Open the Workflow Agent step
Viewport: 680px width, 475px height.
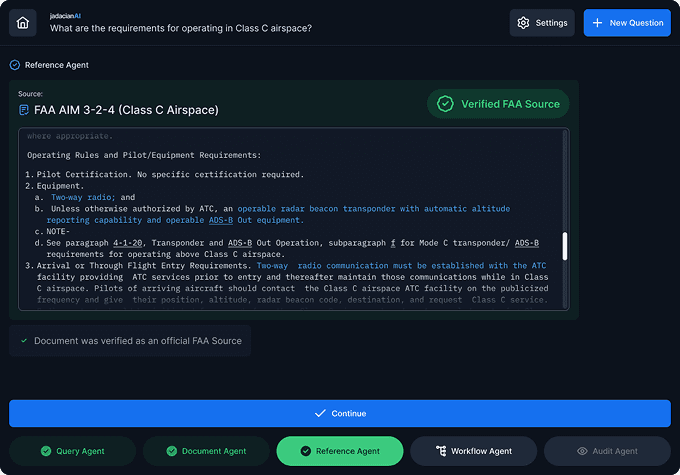pos(474,451)
